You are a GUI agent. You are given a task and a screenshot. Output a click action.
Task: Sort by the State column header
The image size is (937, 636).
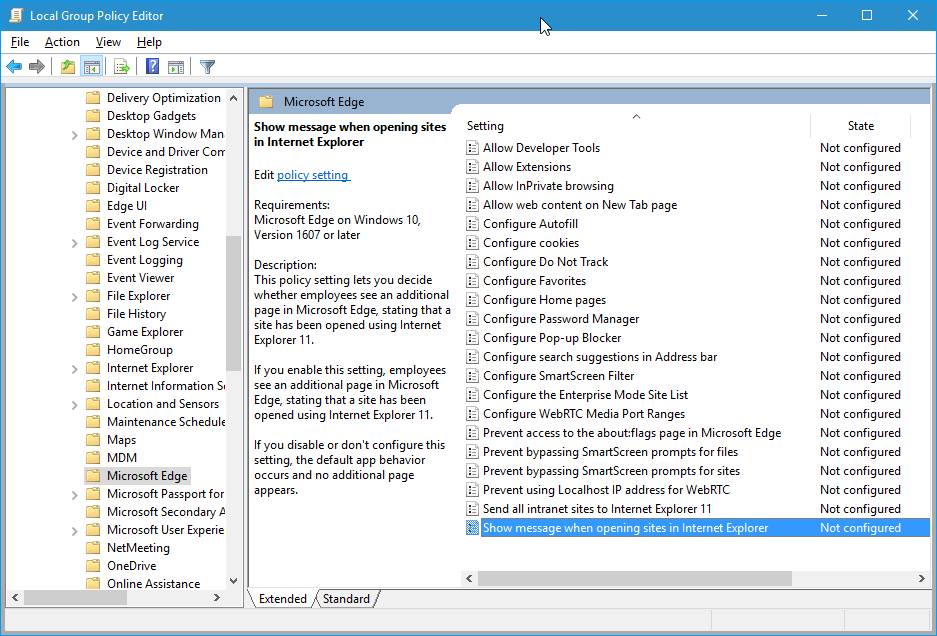click(861, 126)
